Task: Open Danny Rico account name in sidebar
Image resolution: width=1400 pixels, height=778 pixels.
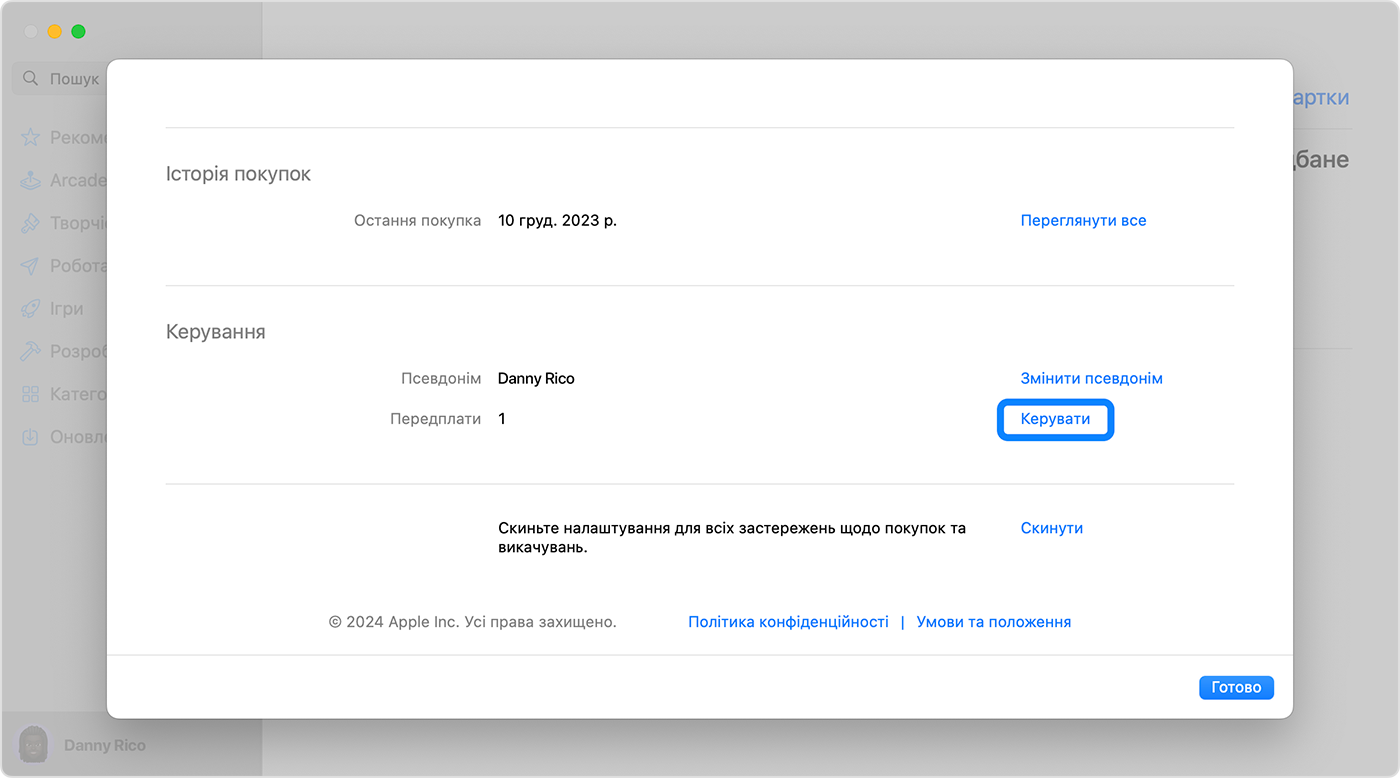Action: tap(105, 746)
